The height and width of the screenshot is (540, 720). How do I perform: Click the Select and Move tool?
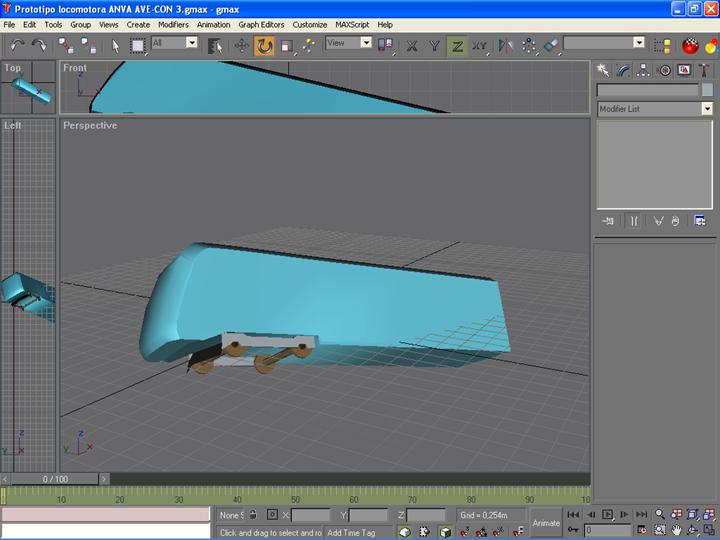242,45
